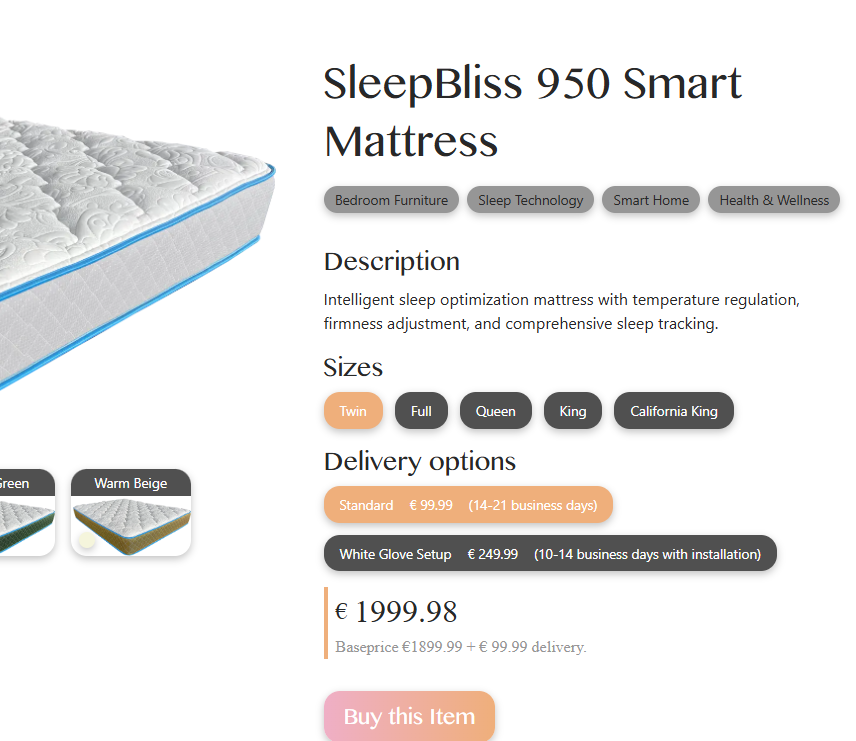Click the product description paragraph
This screenshot has width=856, height=741.
(x=561, y=312)
